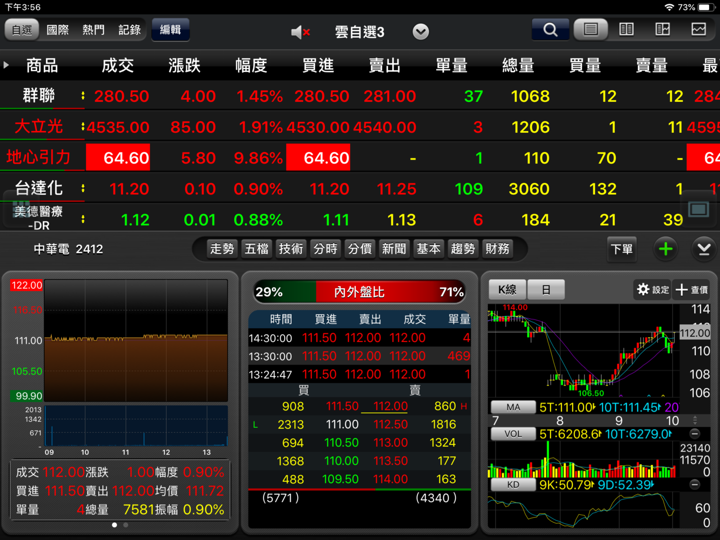Tap the search magnifier icon
720x540 pixels.
[550, 30]
